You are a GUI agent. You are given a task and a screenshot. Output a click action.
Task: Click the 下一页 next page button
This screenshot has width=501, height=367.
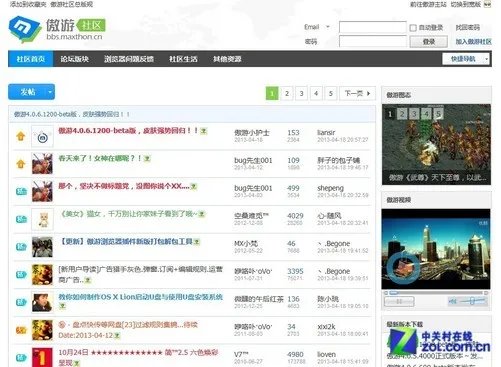[357, 93]
